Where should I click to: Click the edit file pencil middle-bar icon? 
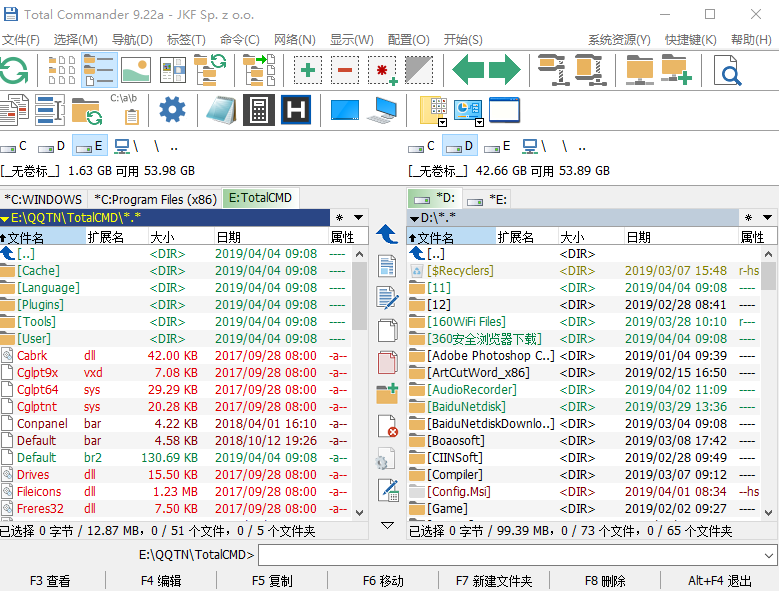click(x=388, y=298)
